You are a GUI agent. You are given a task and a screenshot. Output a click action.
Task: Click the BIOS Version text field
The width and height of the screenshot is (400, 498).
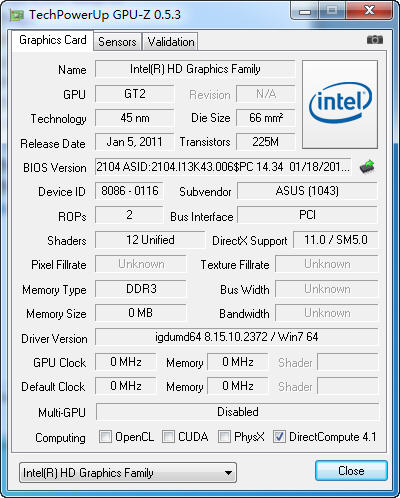click(x=223, y=166)
